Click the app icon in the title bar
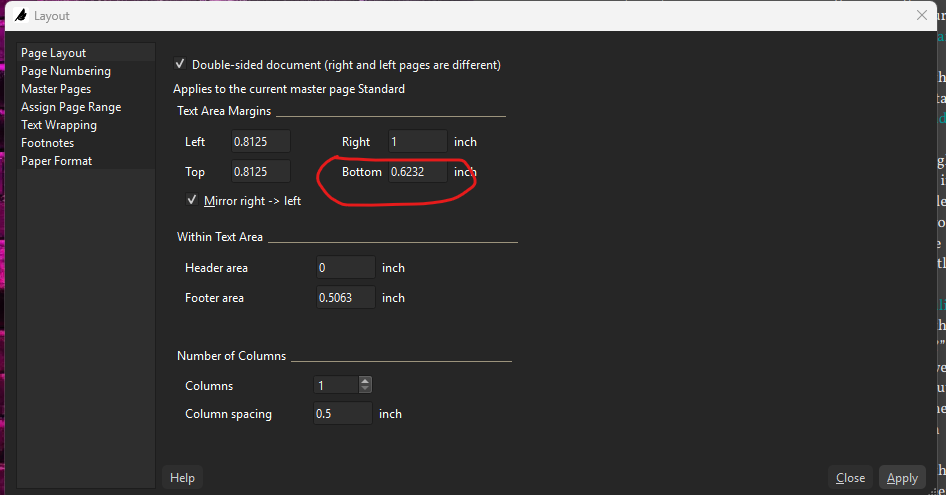 (19, 16)
